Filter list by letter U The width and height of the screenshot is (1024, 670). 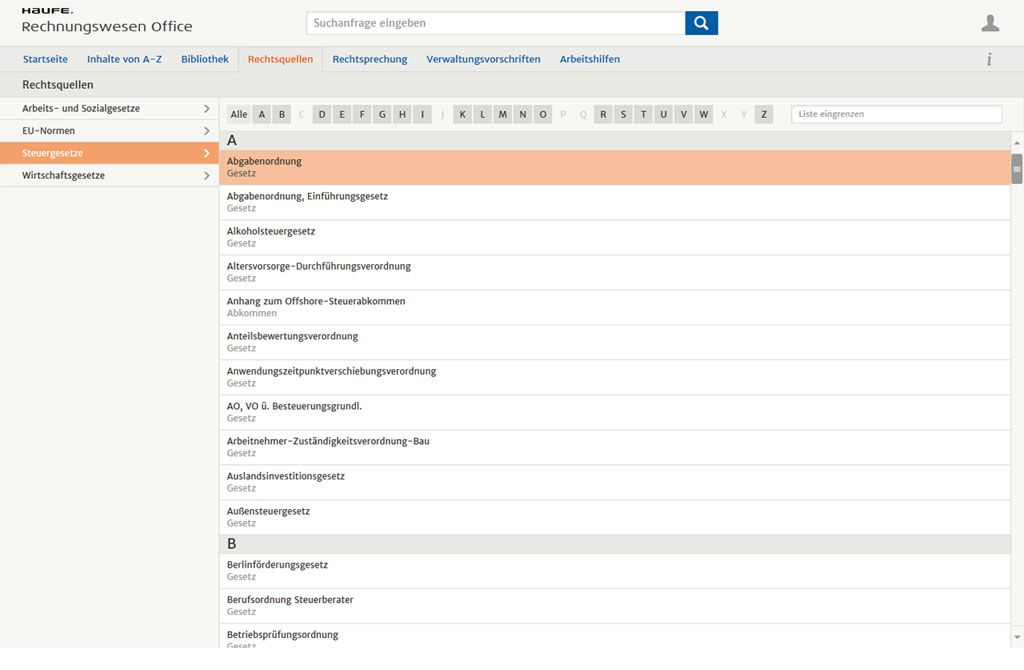pos(664,114)
